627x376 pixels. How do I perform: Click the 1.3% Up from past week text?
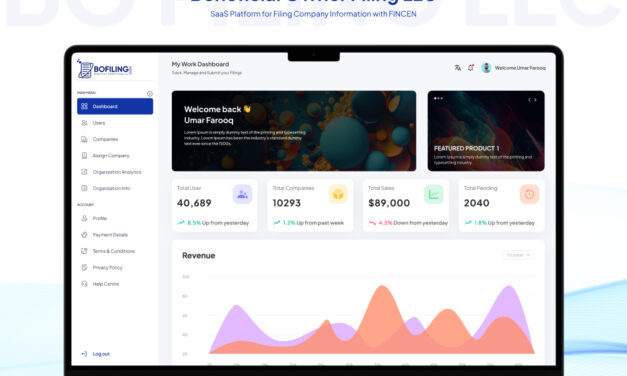coord(313,223)
